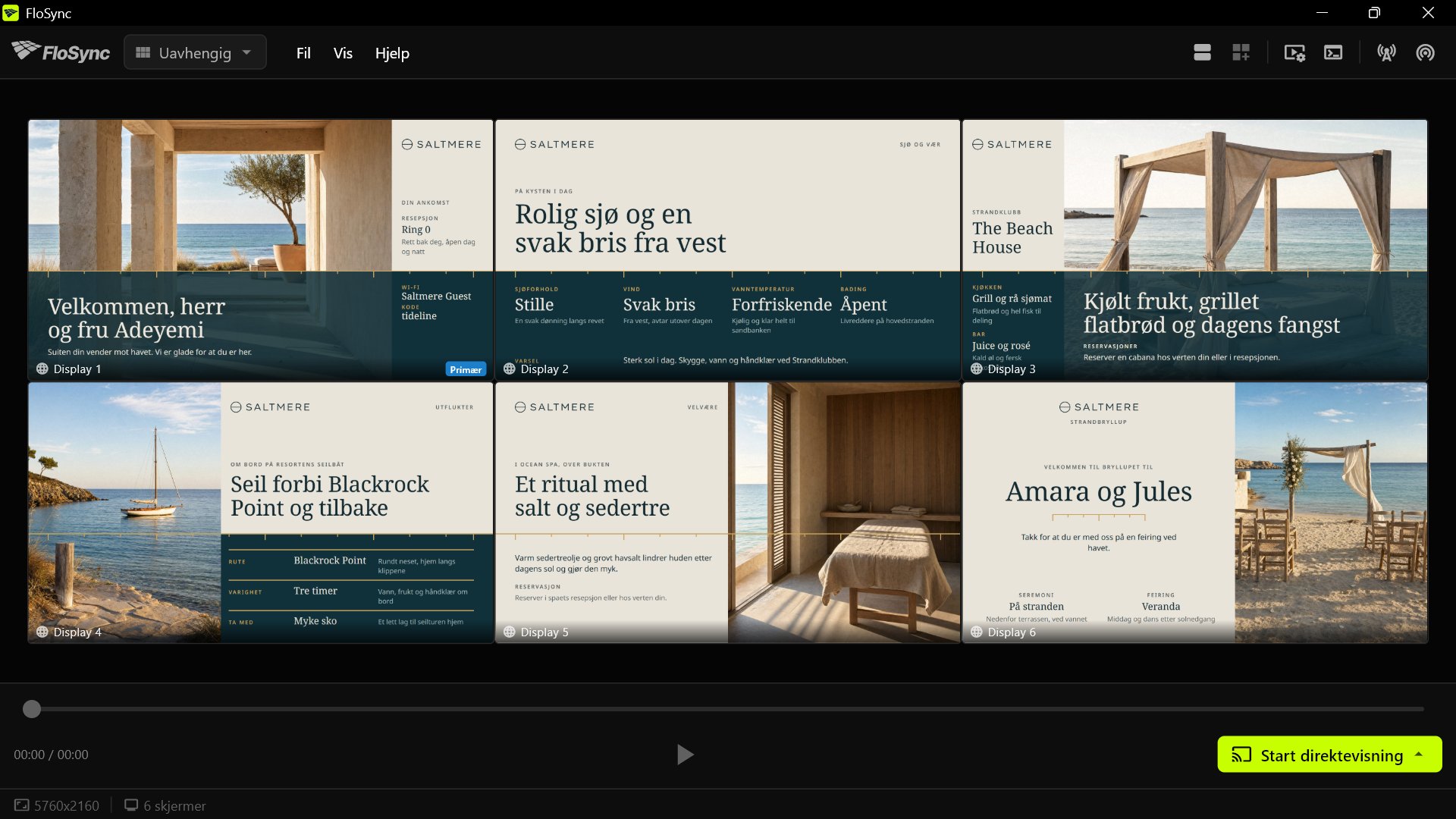Open the console terminal icon

[x=1333, y=52]
